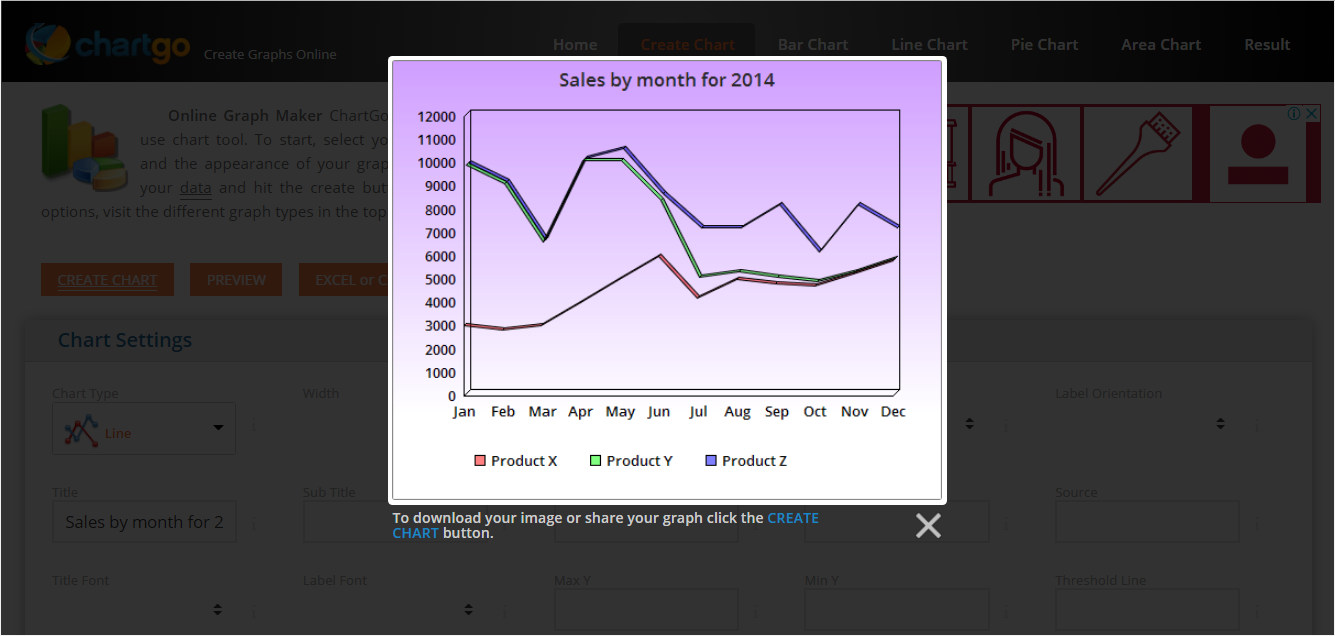Click the hair brush ad icon
Image resolution: width=1335 pixels, height=636 pixels.
1139,153
